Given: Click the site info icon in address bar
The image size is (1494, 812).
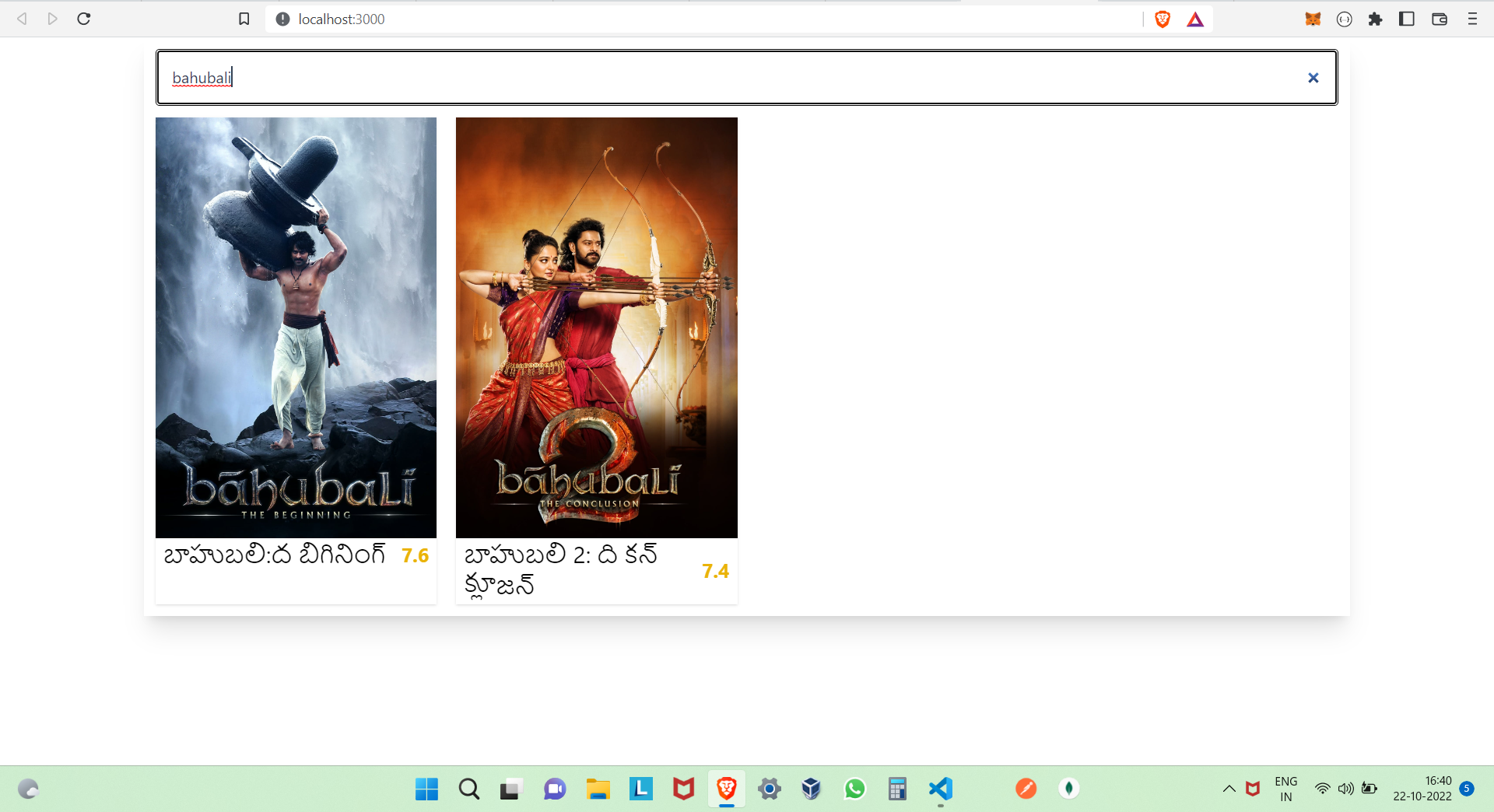Looking at the screenshot, I should (282, 19).
